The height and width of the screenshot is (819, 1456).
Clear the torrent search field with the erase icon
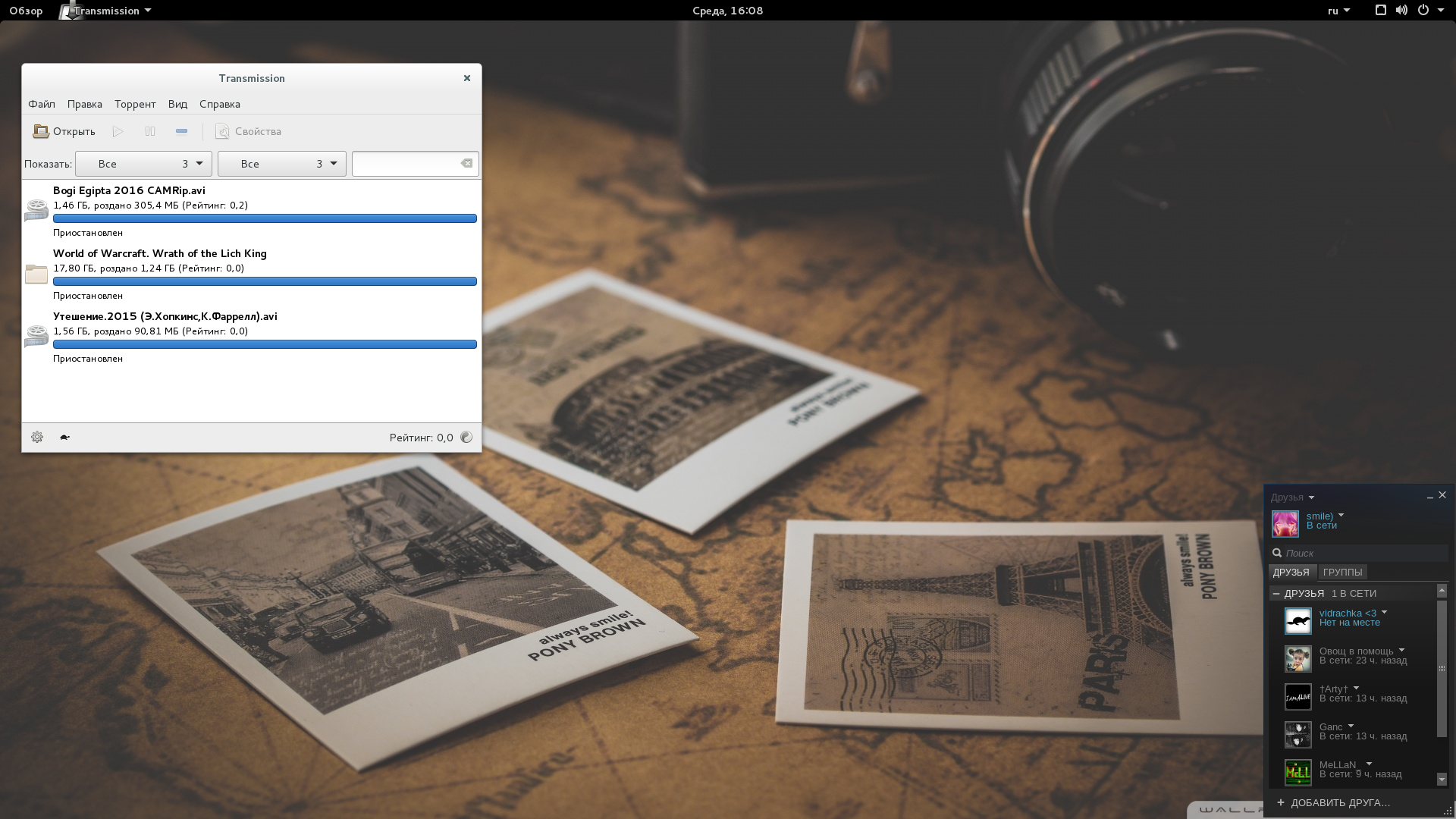tap(466, 163)
